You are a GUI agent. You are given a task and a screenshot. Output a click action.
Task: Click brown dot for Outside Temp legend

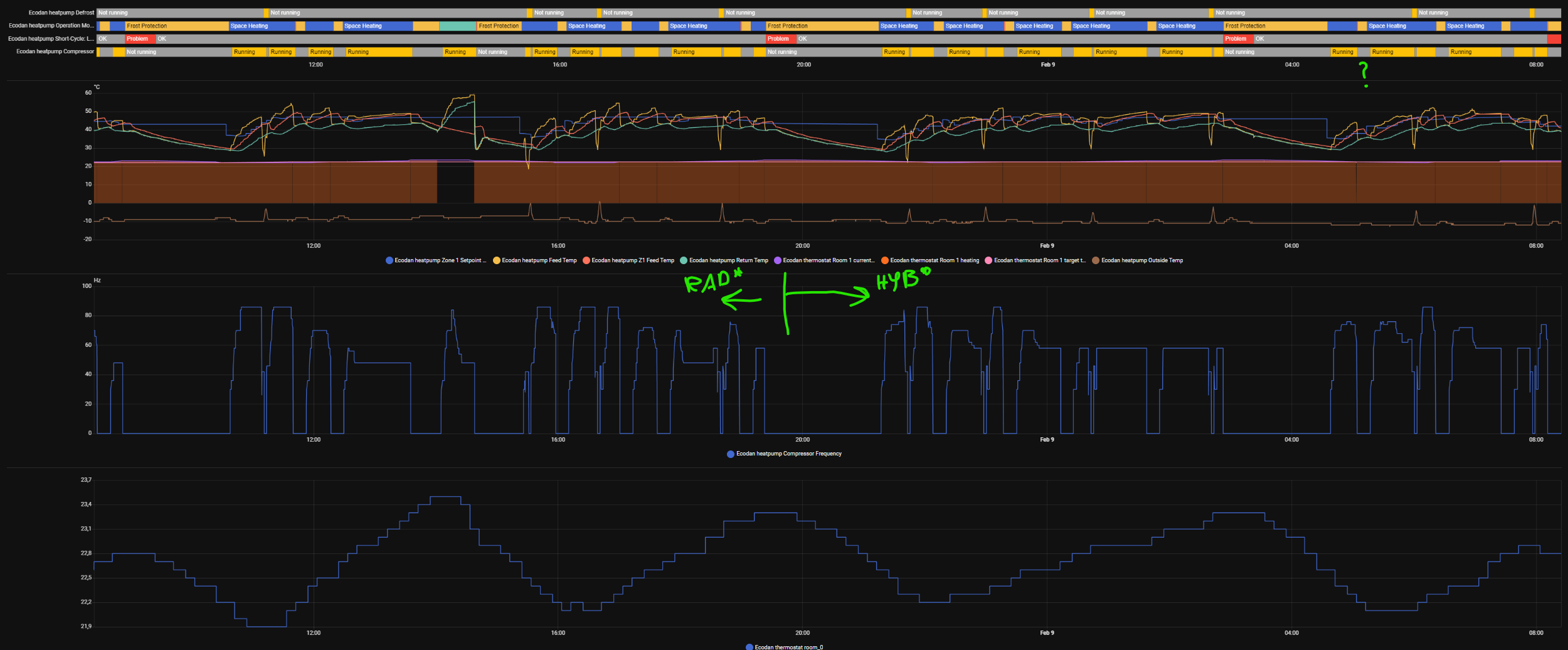(x=1096, y=260)
